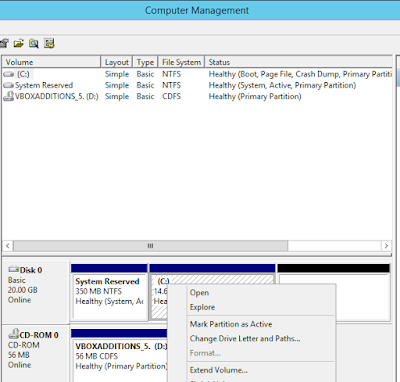Click the Explore magnifier folder toolbar icon
Screen dimensions: 400x382
coord(34,43)
